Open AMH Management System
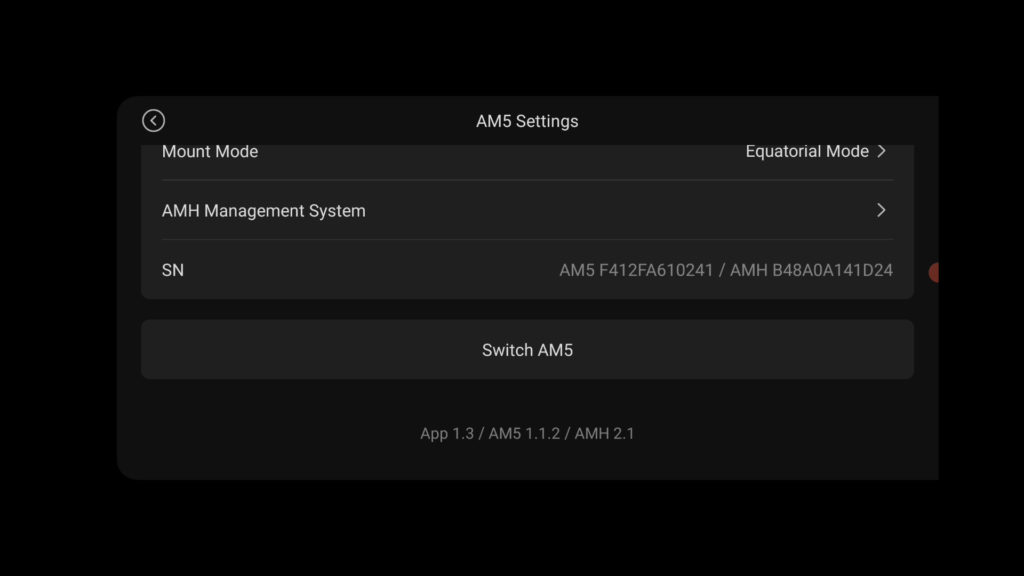Screen dimensions: 1024x576 click(x=527, y=210)
